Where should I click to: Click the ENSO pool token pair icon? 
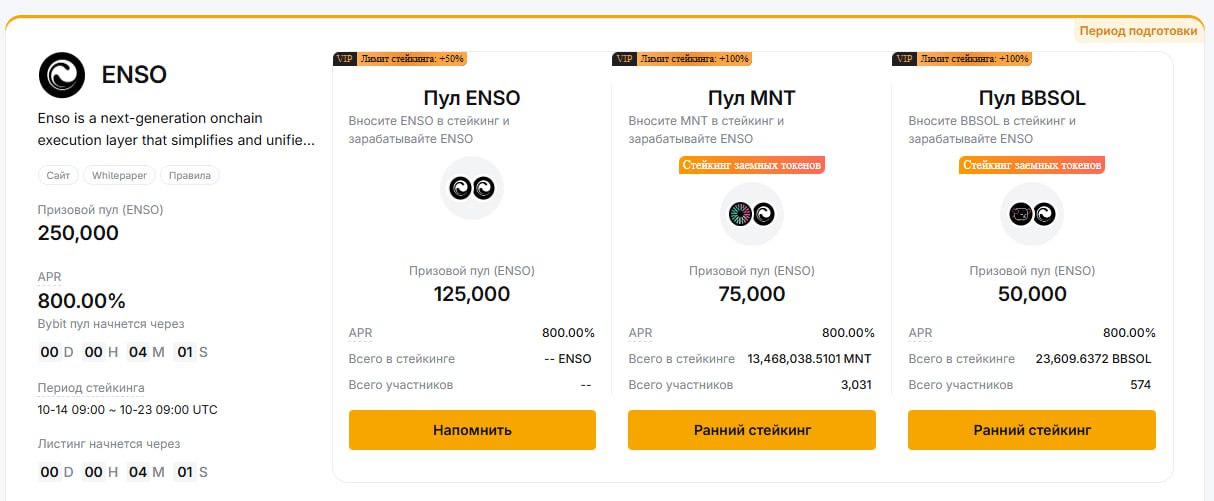tap(472, 188)
